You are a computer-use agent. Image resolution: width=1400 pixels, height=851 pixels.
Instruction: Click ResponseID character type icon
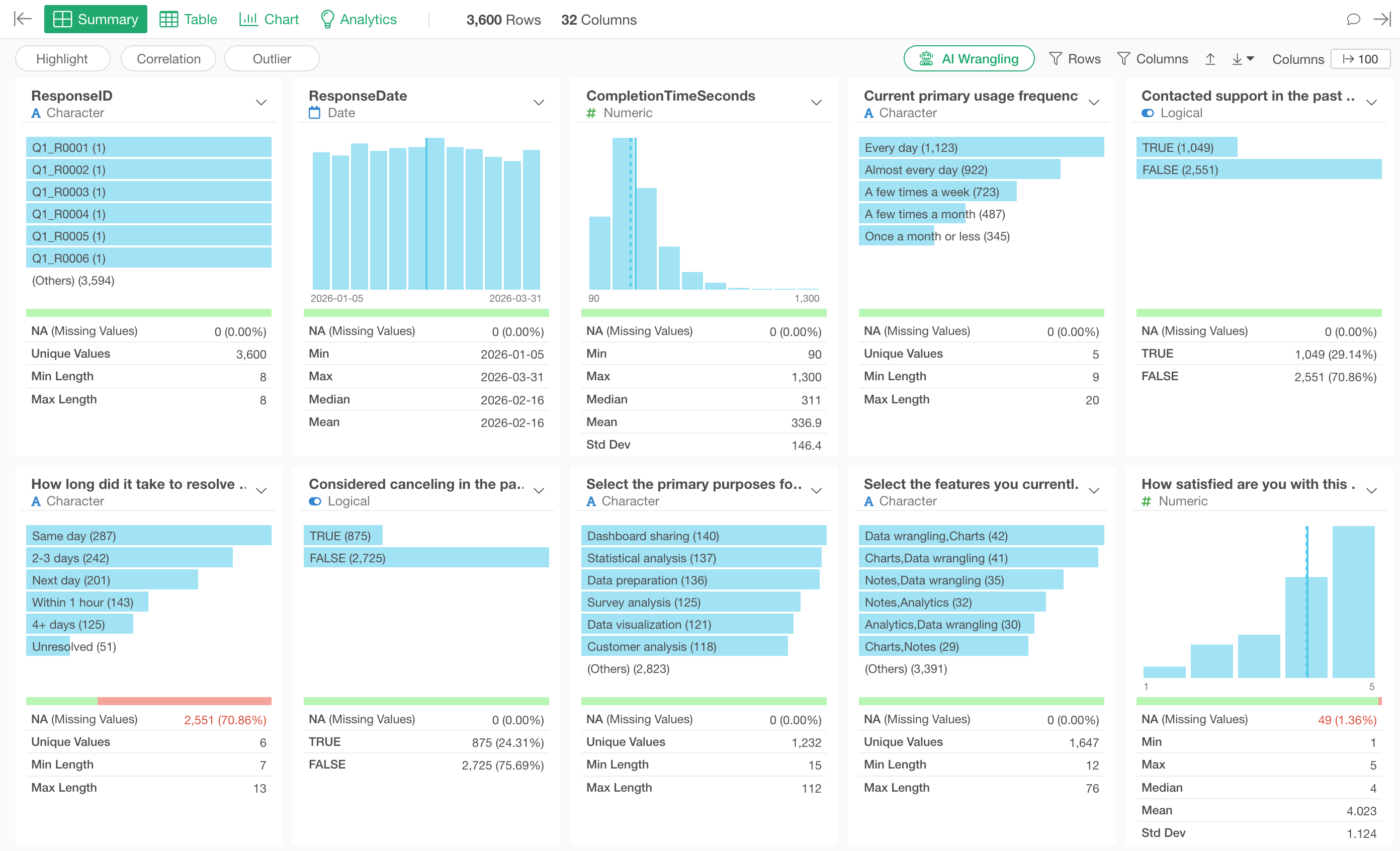point(36,113)
